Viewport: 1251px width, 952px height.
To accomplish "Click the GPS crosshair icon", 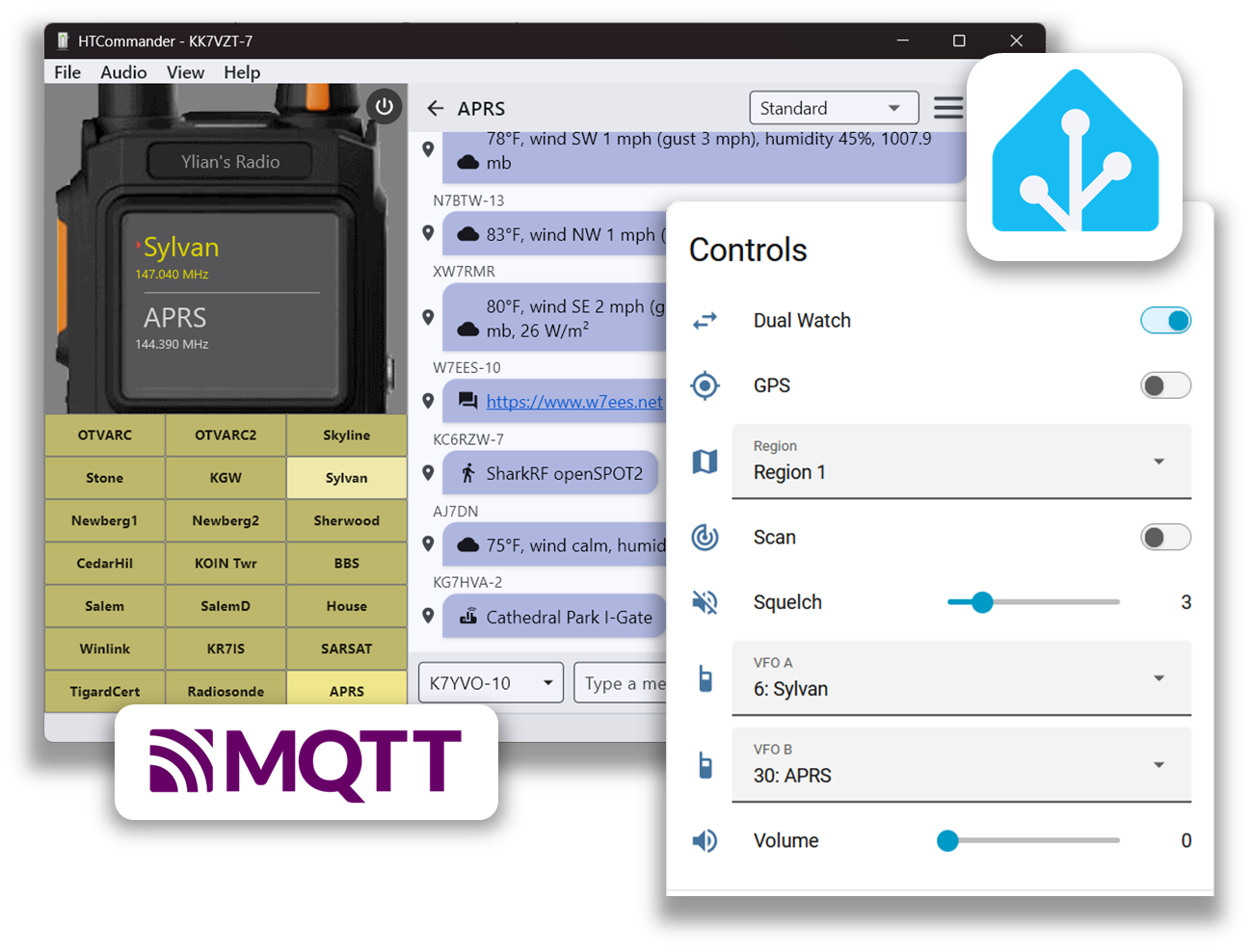I will click(x=705, y=385).
